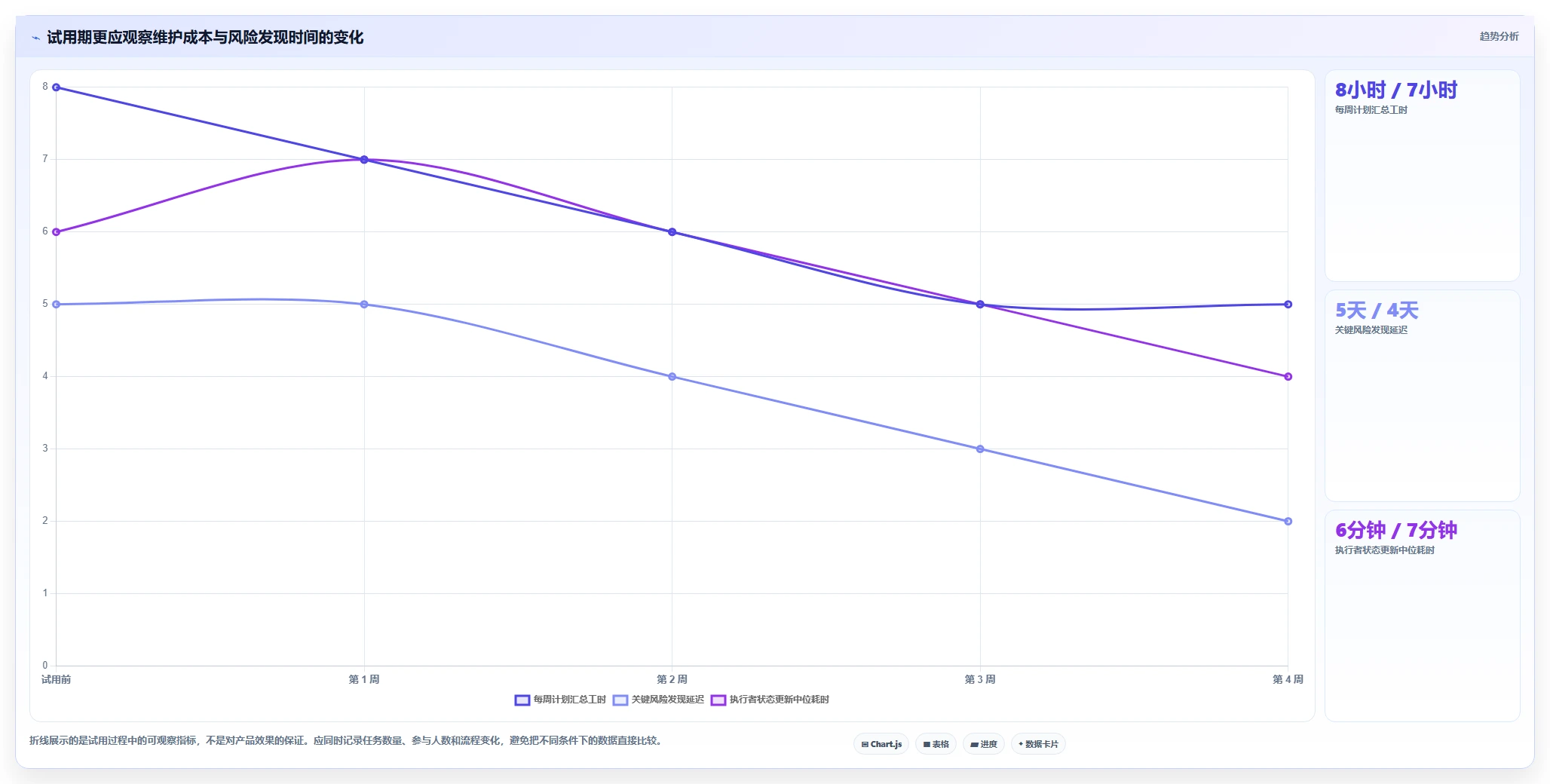1550x784 pixels.
Task: Click the 第 1 周 data point at value 7
Action: 364,160
